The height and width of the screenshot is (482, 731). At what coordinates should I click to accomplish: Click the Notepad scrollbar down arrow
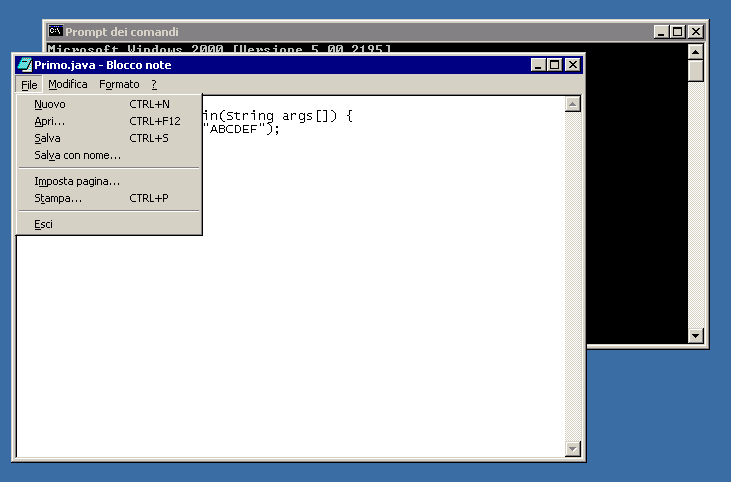[573, 449]
